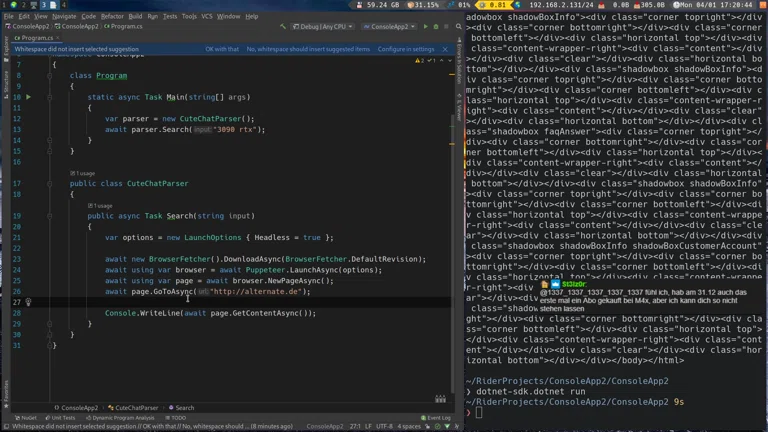
Task: Close the Program.cs tab
Action: click(x=57, y=38)
